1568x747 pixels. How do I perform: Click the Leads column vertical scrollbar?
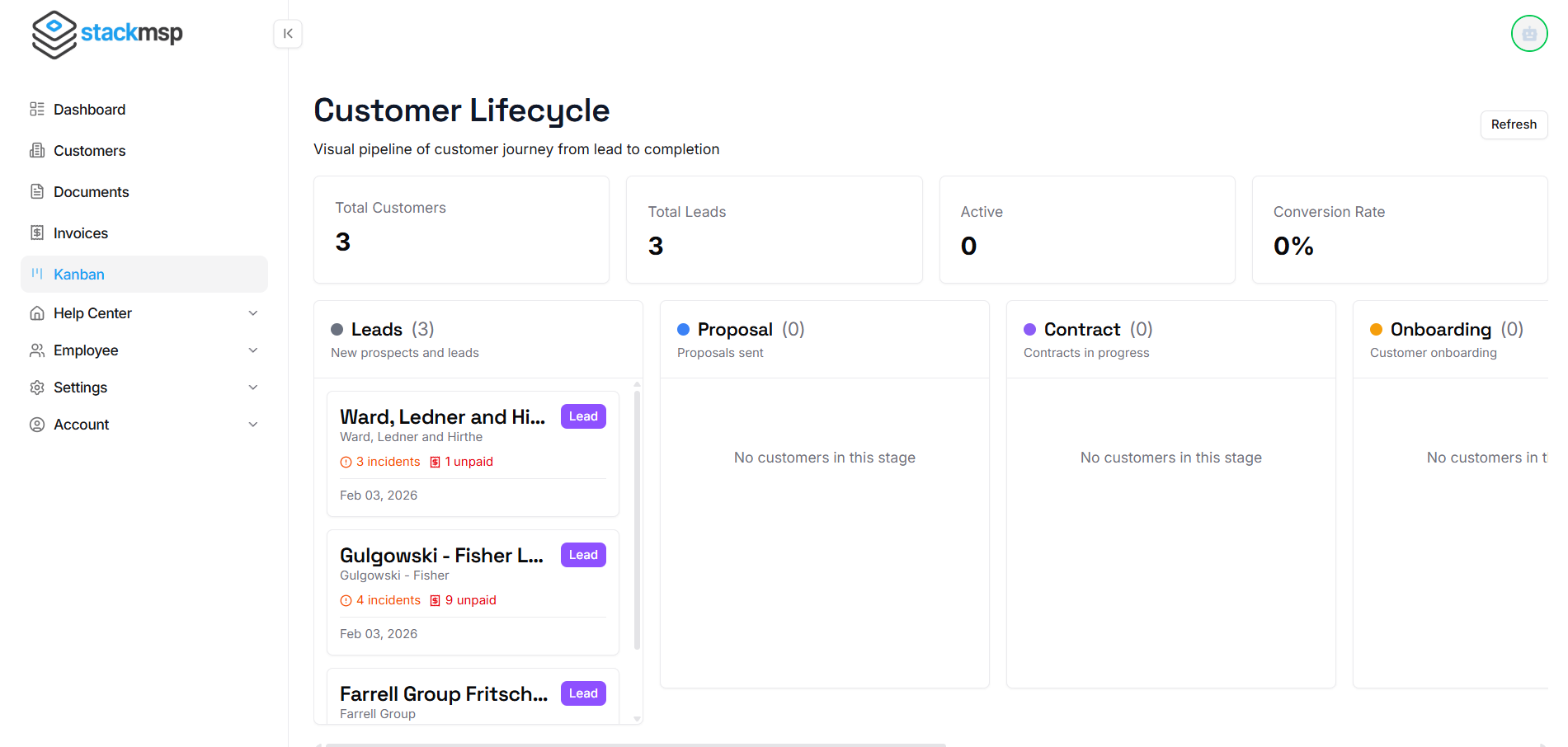[637, 519]
